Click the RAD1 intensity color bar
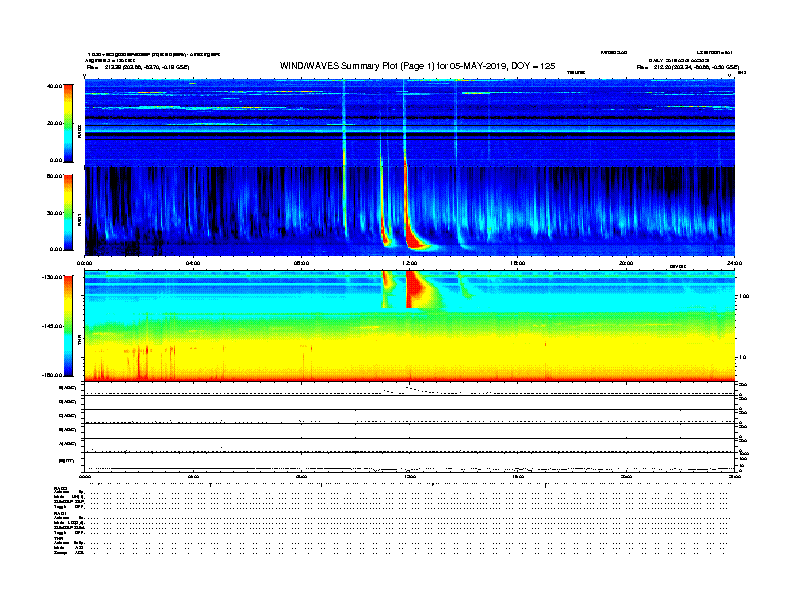The width and height of the screenshot is (792, 612). [x=68, y=212]
